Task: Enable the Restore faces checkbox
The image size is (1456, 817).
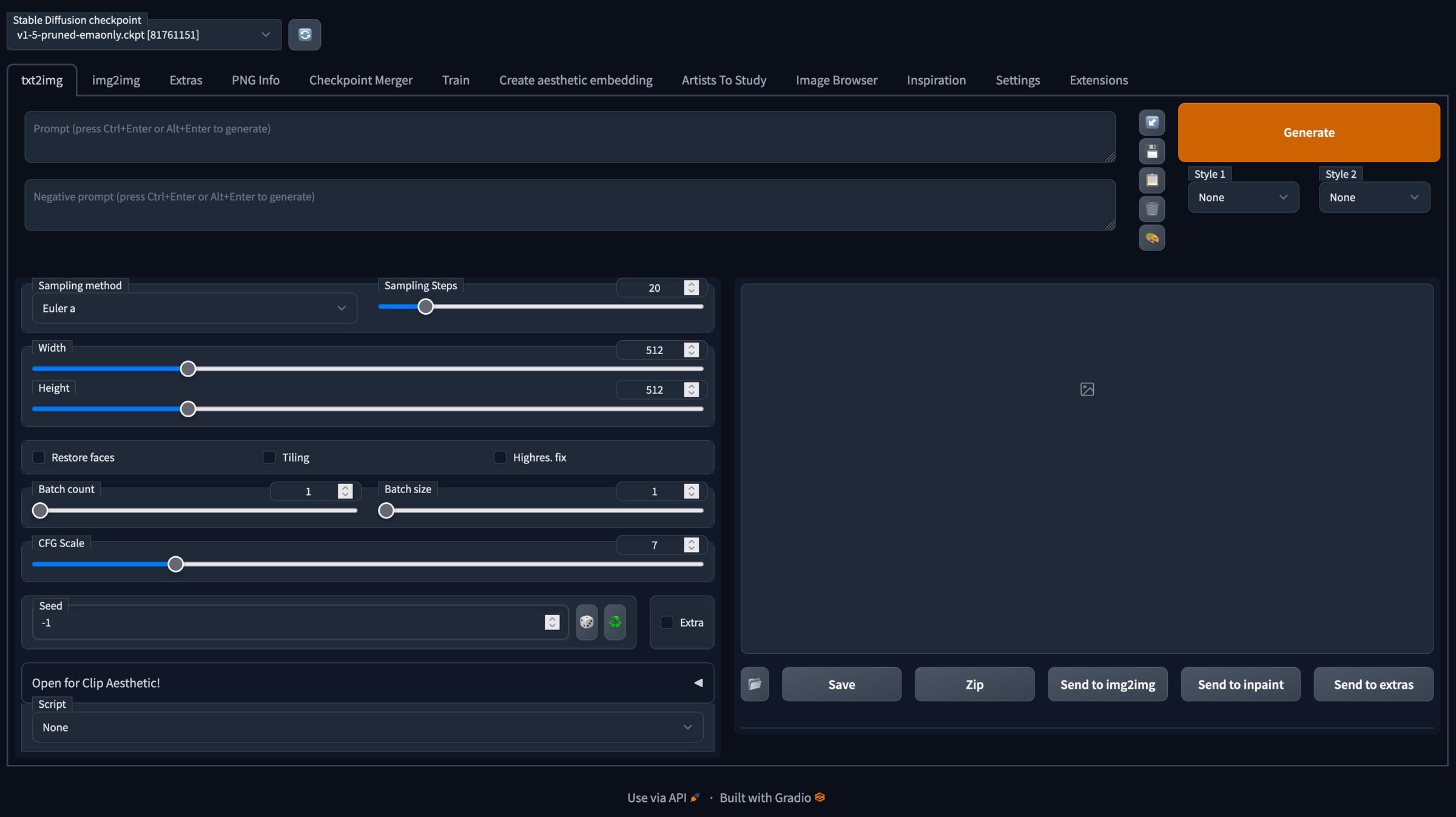Action: pos(39,457)
